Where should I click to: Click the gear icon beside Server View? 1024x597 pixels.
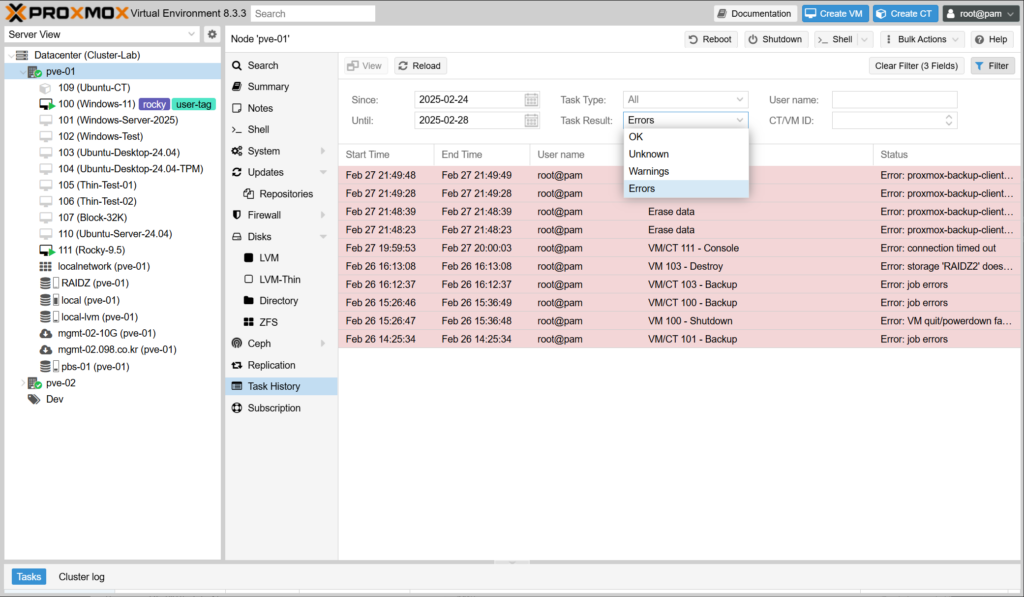pos(212,34)
